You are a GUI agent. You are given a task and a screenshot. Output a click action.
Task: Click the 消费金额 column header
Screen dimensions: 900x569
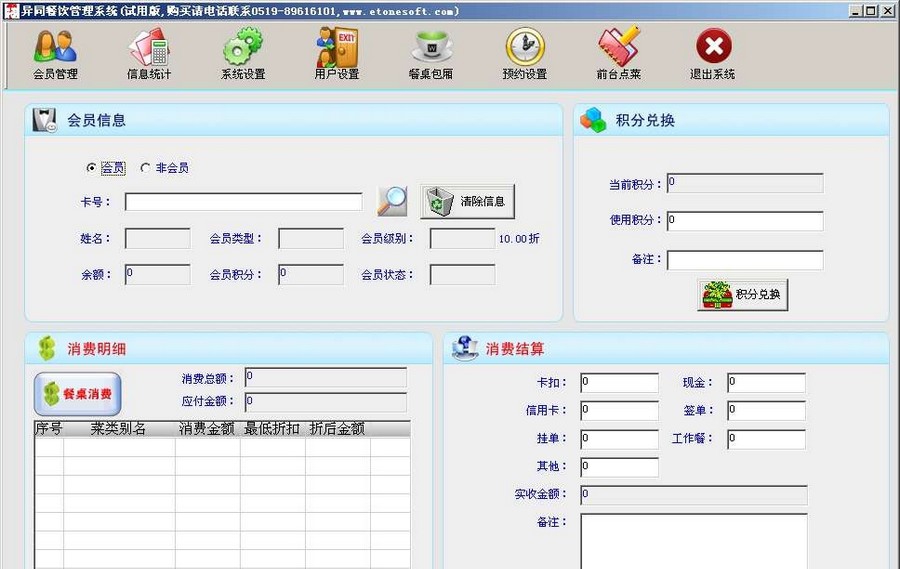point(207,428)
